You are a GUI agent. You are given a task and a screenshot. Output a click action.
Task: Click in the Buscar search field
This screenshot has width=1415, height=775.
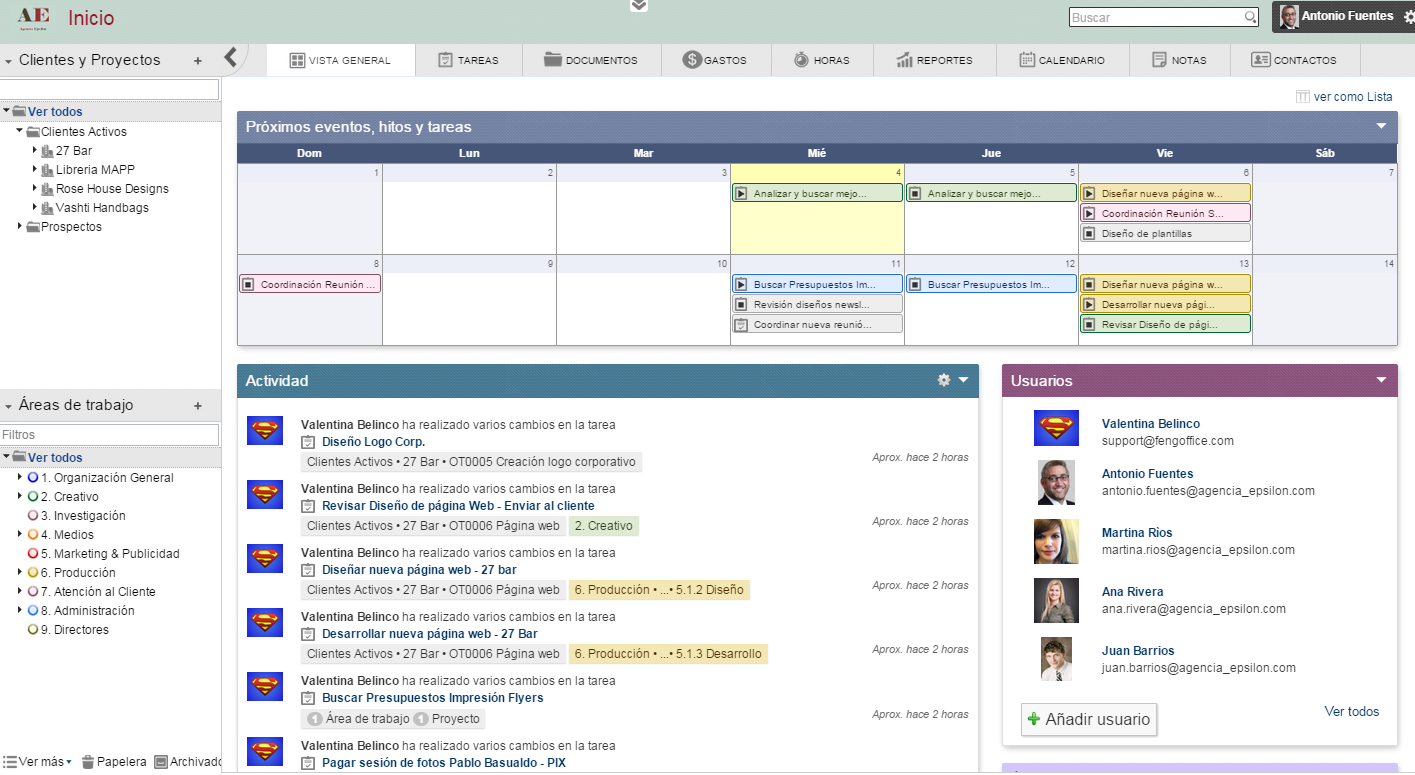tap(1155, 17)
